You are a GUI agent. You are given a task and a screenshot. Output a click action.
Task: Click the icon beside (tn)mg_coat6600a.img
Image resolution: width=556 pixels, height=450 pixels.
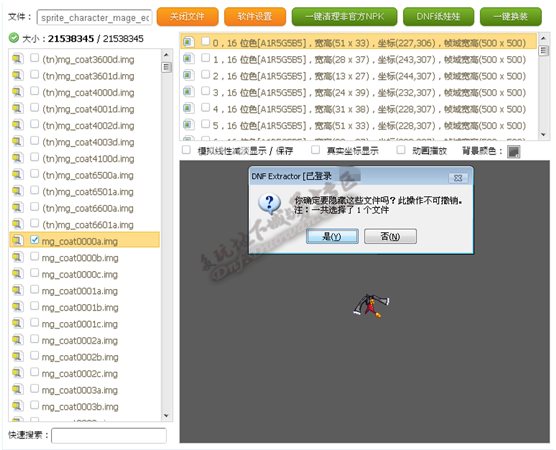click(x=17, y=207)
